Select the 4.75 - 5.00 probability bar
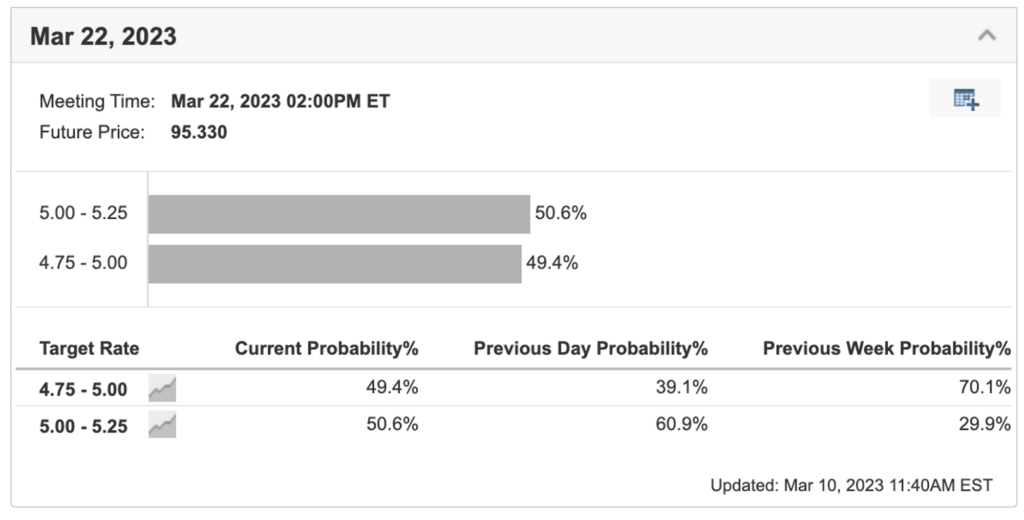Viewport: 1024px width, 520px height. pos(335,264)
